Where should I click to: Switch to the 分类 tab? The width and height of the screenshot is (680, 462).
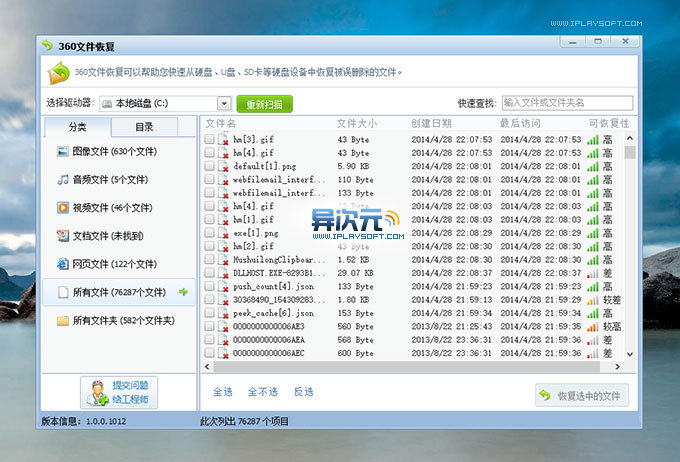[x=78, y=127]
